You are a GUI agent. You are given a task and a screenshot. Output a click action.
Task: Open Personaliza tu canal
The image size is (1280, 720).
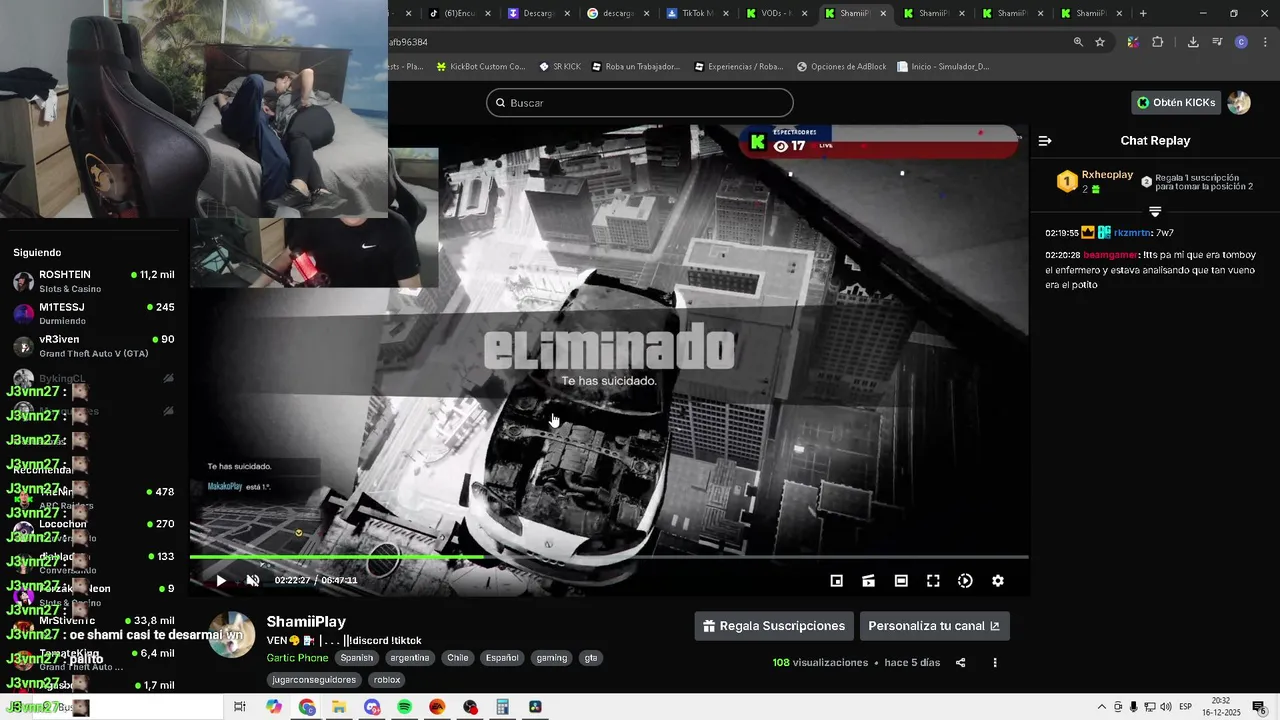934,626
